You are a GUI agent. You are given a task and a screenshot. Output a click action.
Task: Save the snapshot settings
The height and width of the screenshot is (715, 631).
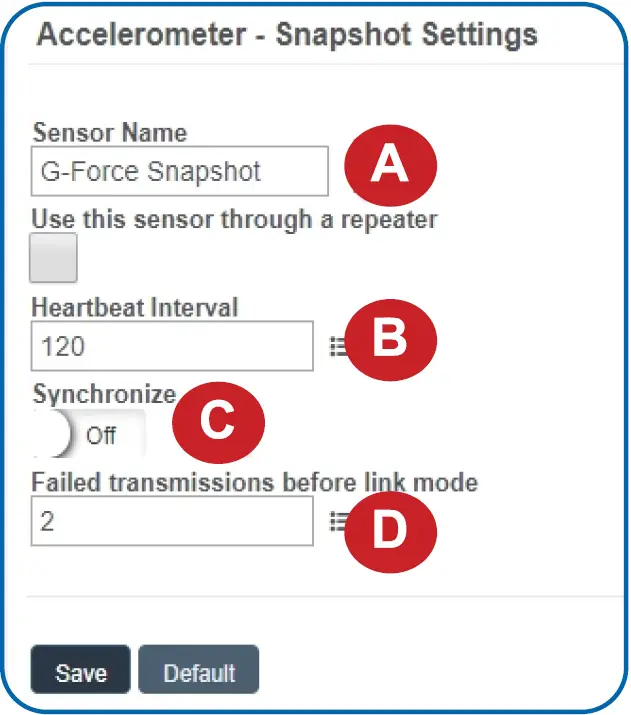click(x=80, y=670)
